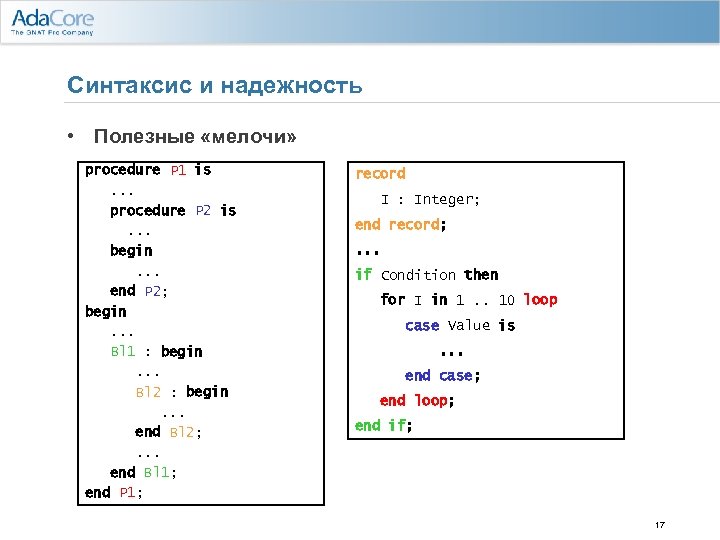Click the 'Bl1 : begin' block label line
720x540 pixels.
click(157, 352)
